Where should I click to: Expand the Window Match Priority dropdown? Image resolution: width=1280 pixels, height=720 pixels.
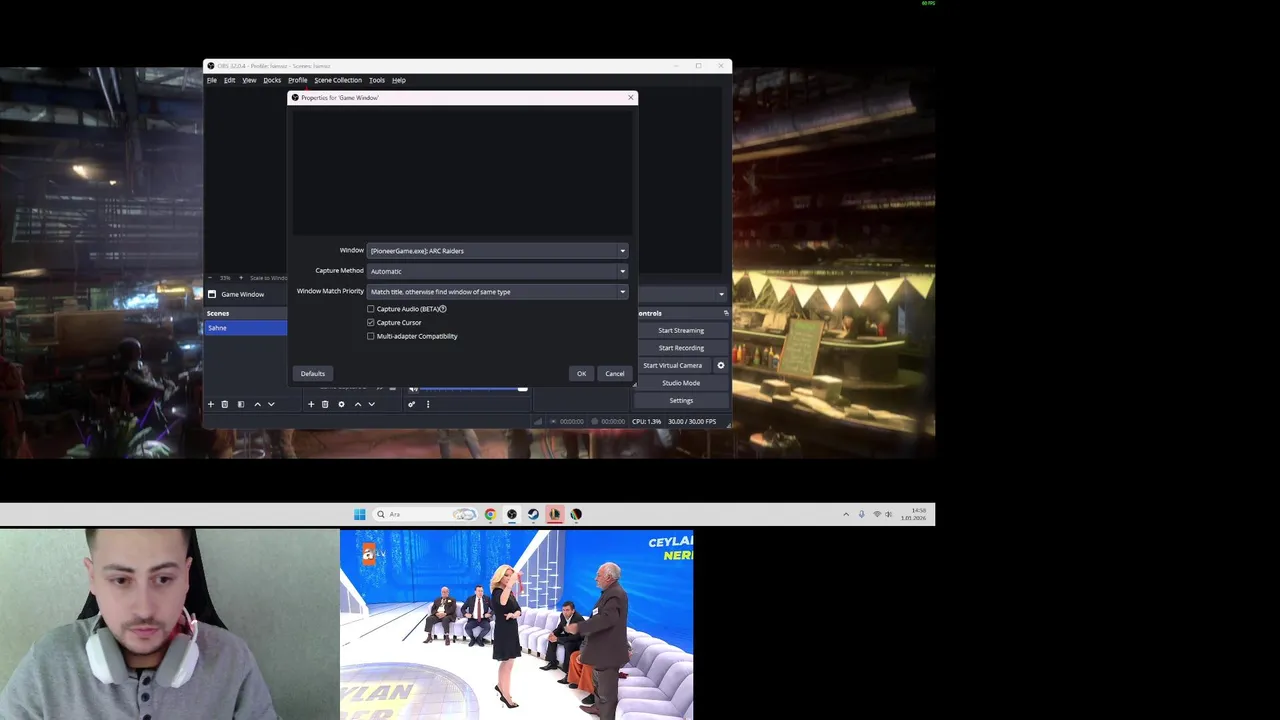(498, 292)
